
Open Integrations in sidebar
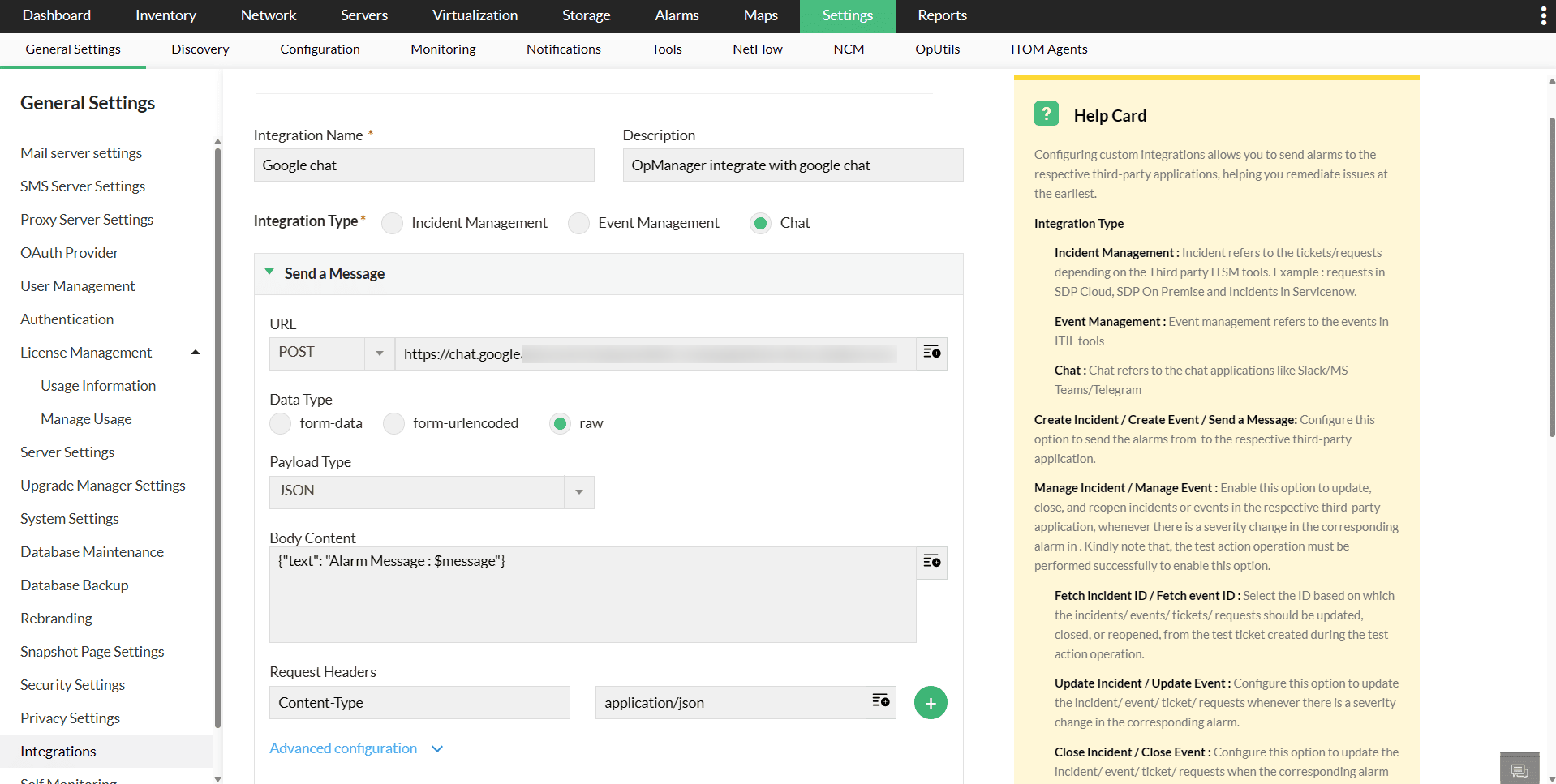click(x=106, y=752)
